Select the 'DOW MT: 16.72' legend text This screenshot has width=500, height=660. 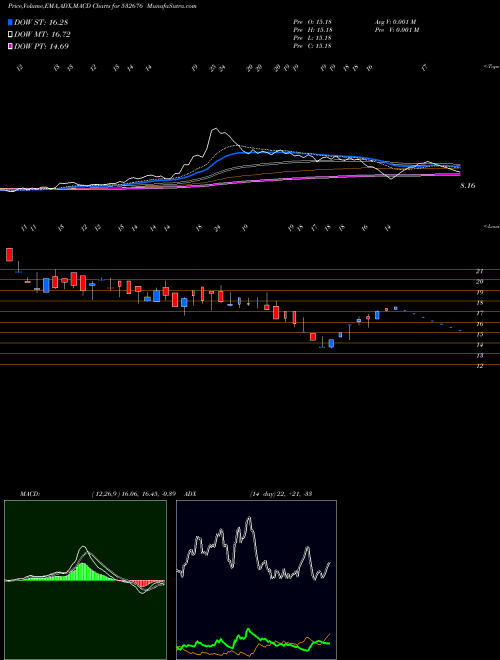(42, 35)
